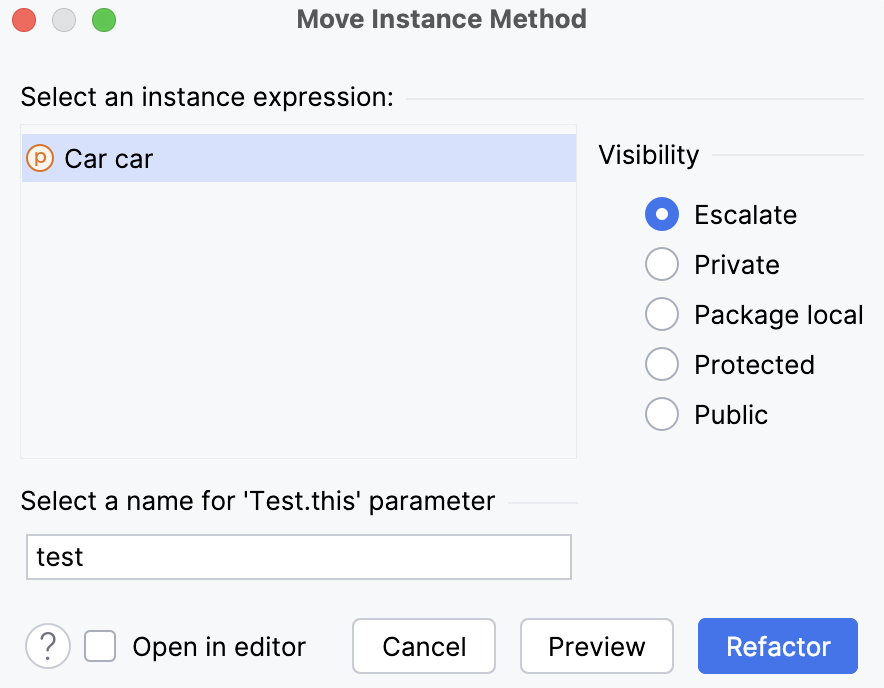Choose Private visibility

click(x=661, y=264)
